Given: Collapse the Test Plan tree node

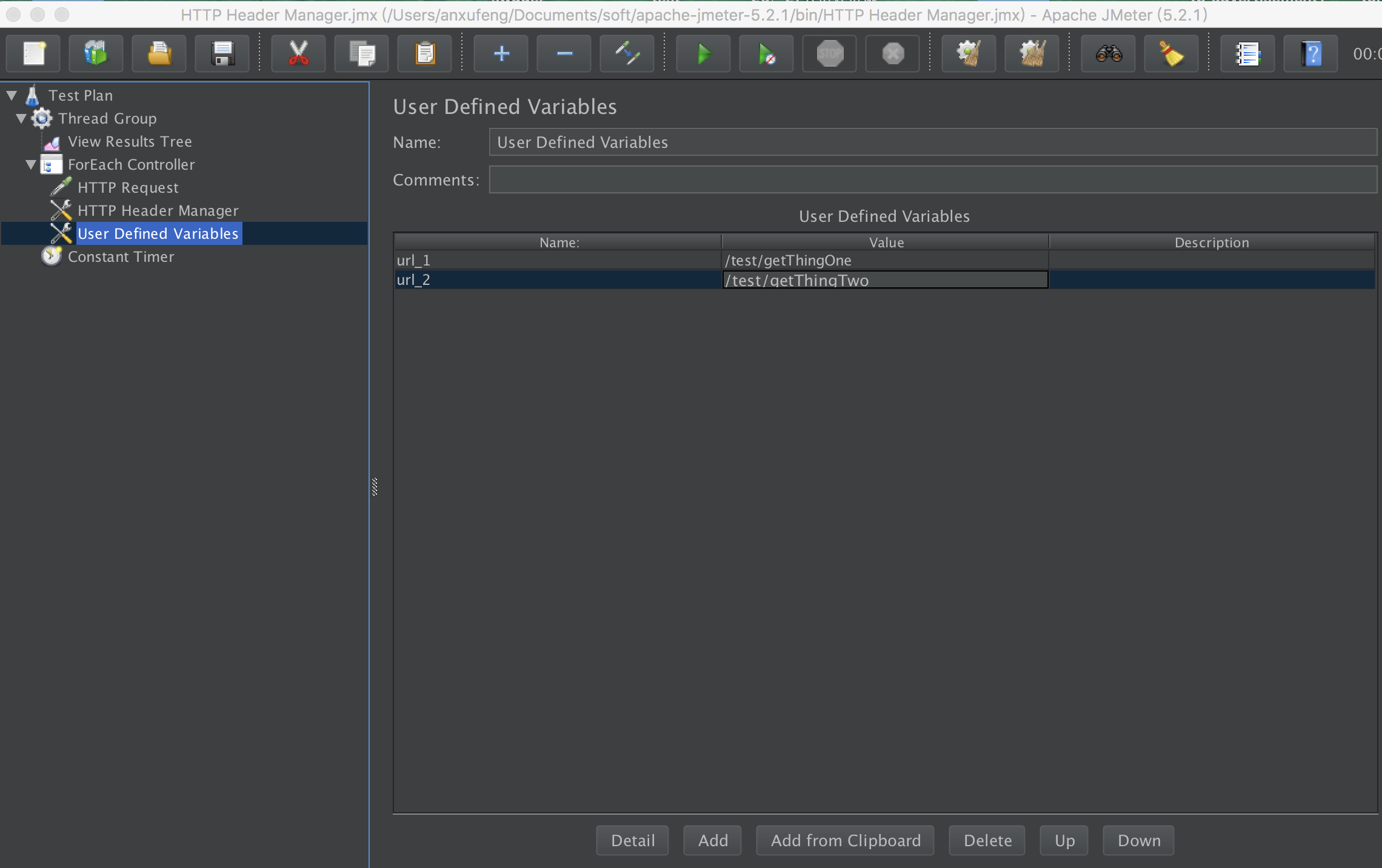Looking at the screenshot, I should pos(12,95).
